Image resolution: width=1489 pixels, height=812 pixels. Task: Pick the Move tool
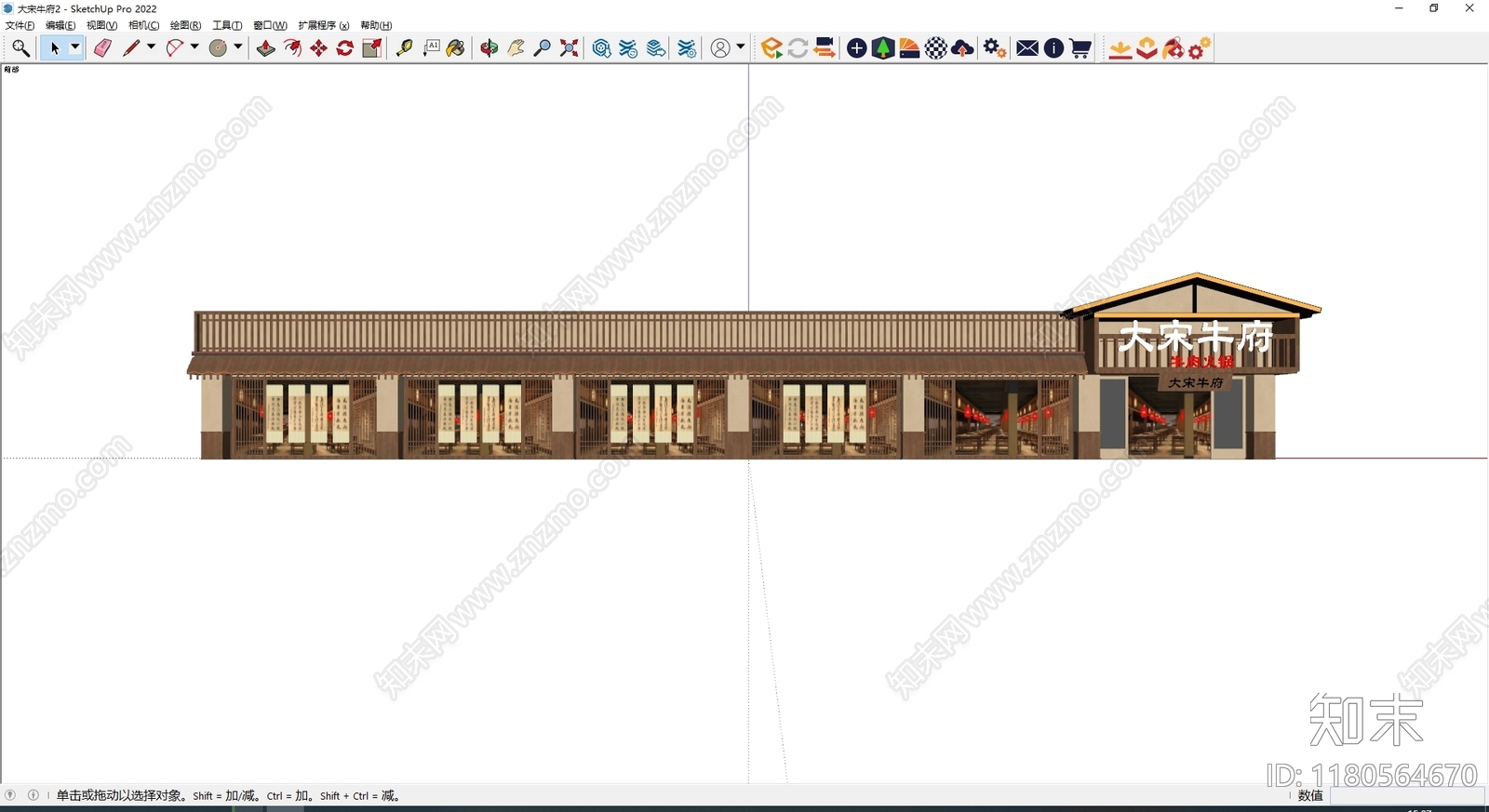coord(318,48)
